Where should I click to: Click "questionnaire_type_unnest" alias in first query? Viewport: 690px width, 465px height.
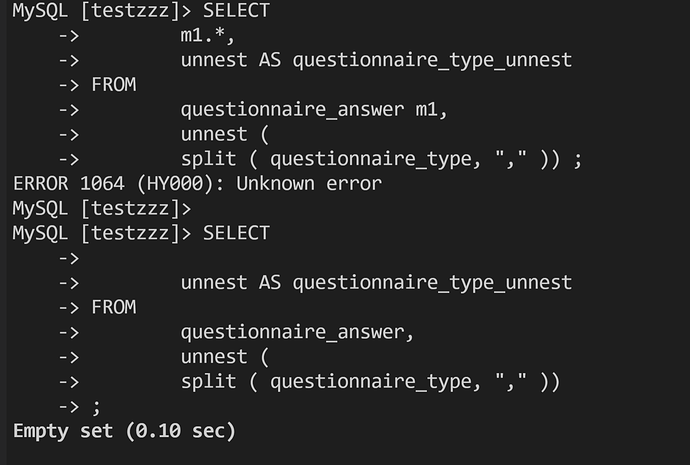click(x=432, y=60)
